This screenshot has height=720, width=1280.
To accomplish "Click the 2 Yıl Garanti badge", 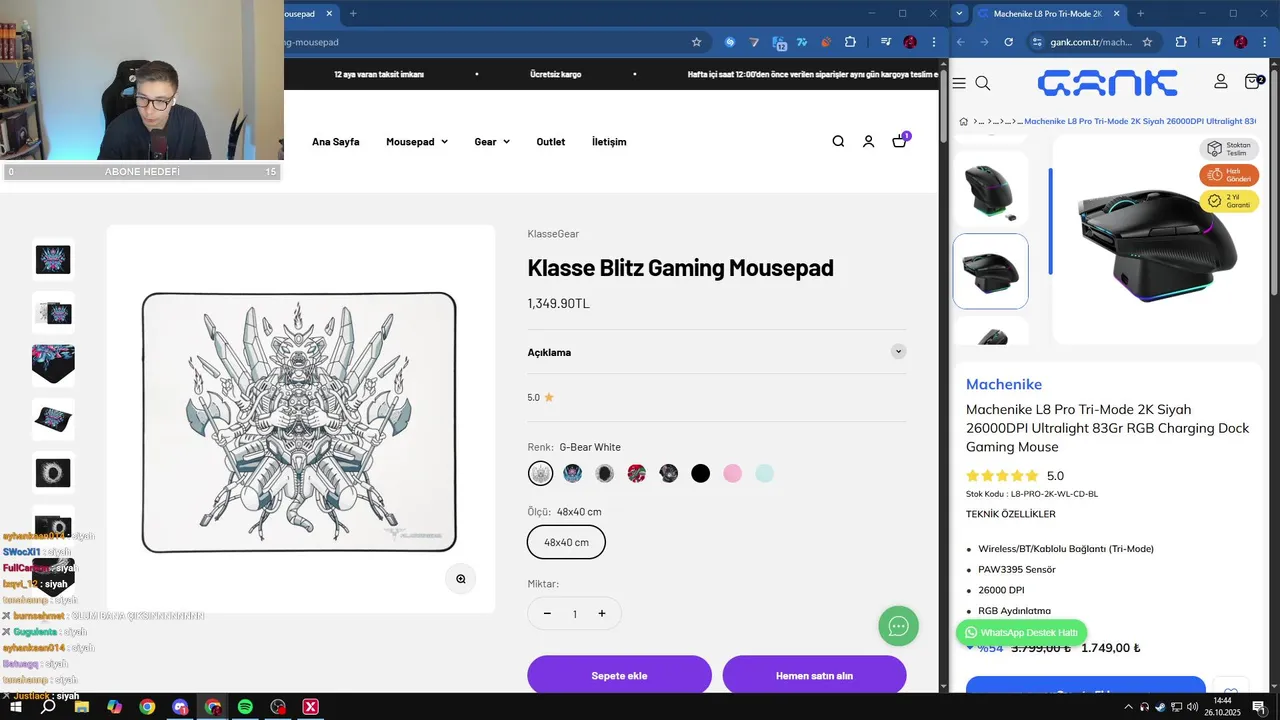I will pyautogui.click(x=1229, y=200).
